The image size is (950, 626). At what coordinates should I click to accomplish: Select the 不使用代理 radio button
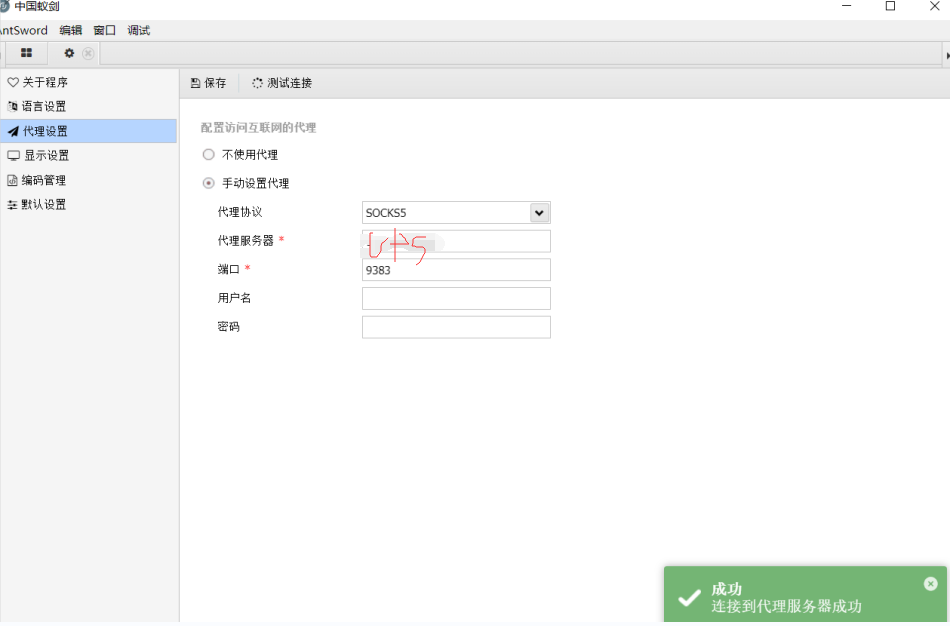(208, 155)
